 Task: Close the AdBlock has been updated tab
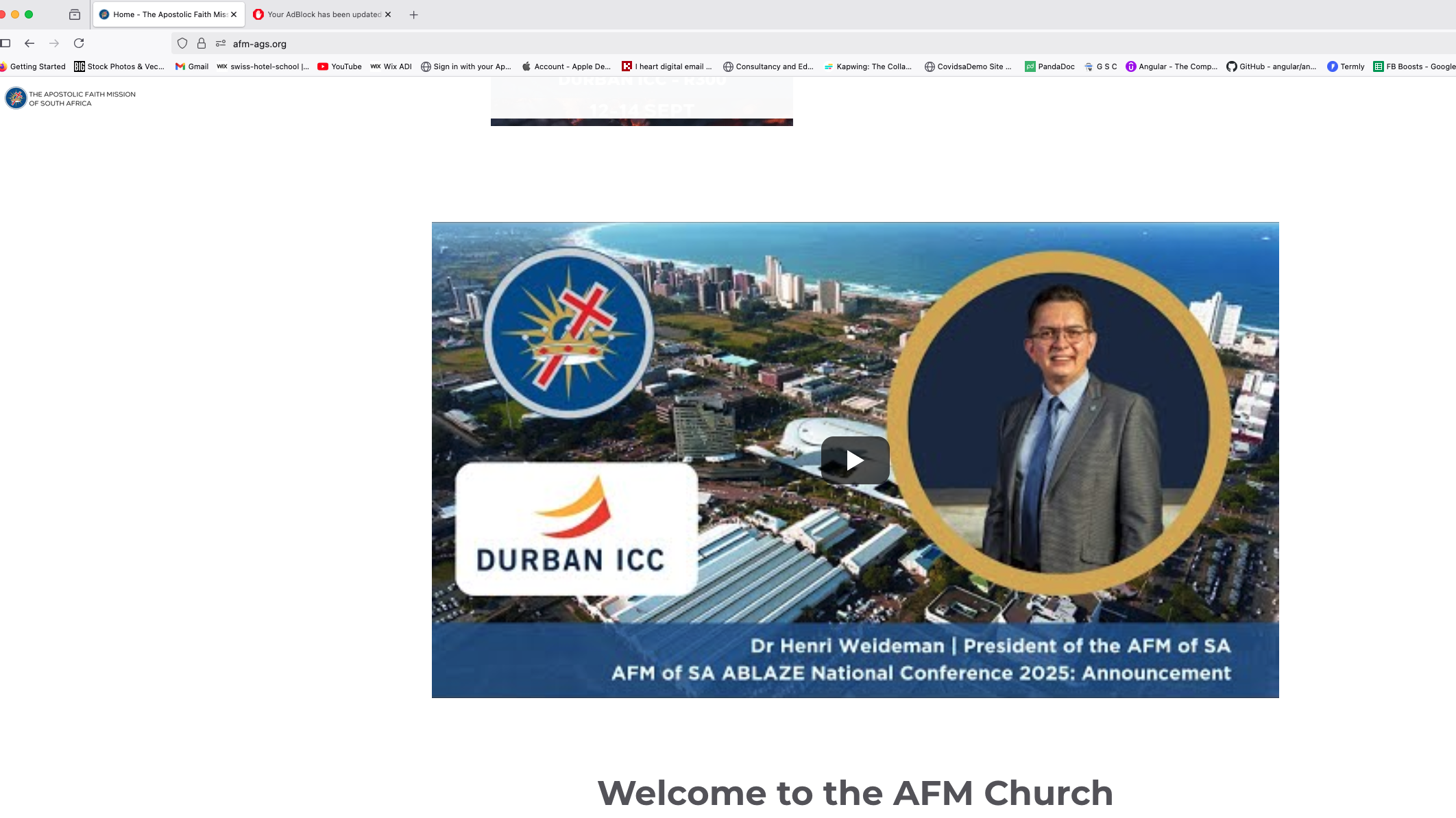[x=388, y=14]
